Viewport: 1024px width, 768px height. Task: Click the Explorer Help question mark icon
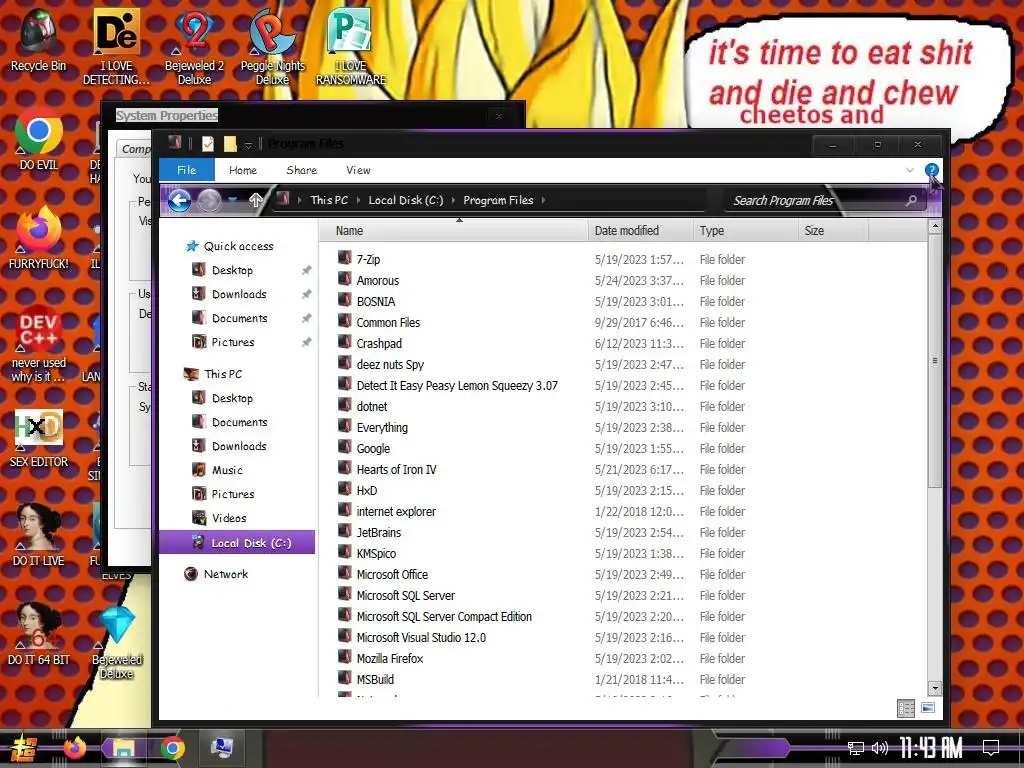pos(931,170)
